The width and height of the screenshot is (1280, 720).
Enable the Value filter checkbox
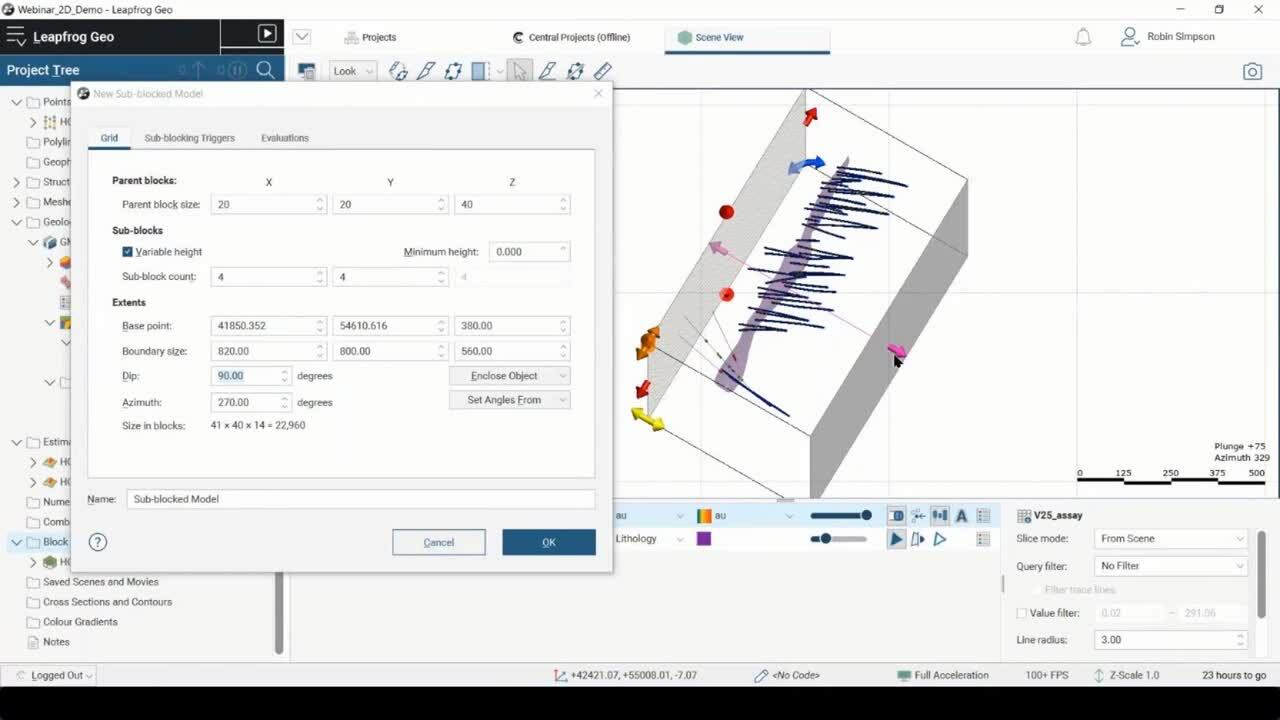coord(1021,613)
